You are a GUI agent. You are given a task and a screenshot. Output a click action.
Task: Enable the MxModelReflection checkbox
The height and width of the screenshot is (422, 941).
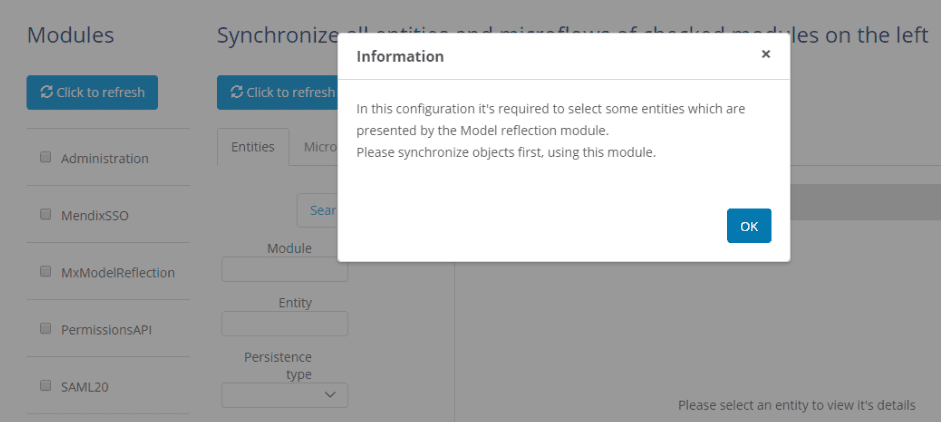(x=46, y=271)
